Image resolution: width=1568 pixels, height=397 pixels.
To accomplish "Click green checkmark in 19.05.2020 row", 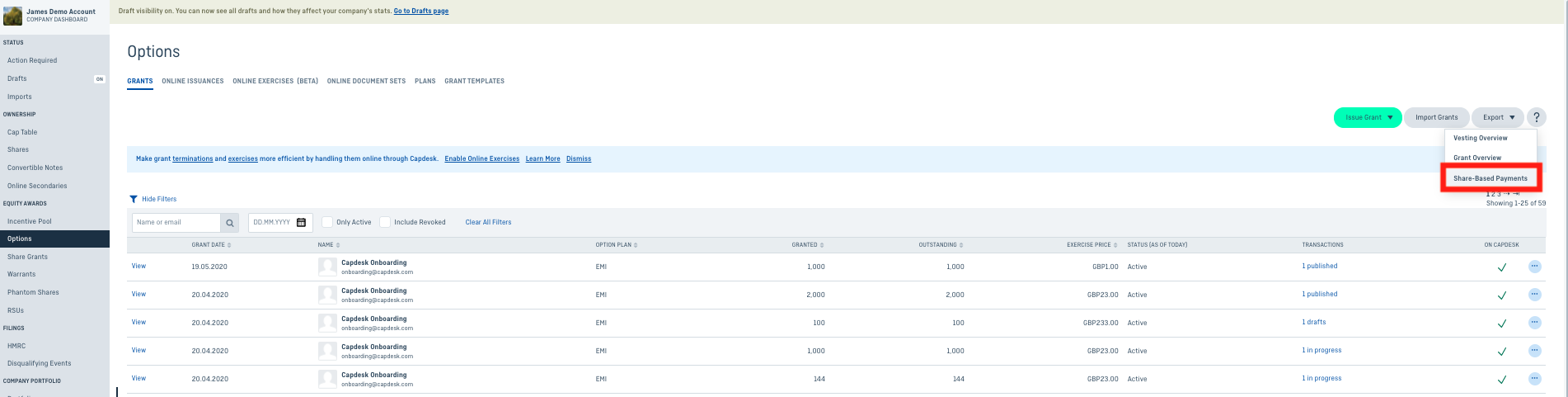I will [1501, 267].
